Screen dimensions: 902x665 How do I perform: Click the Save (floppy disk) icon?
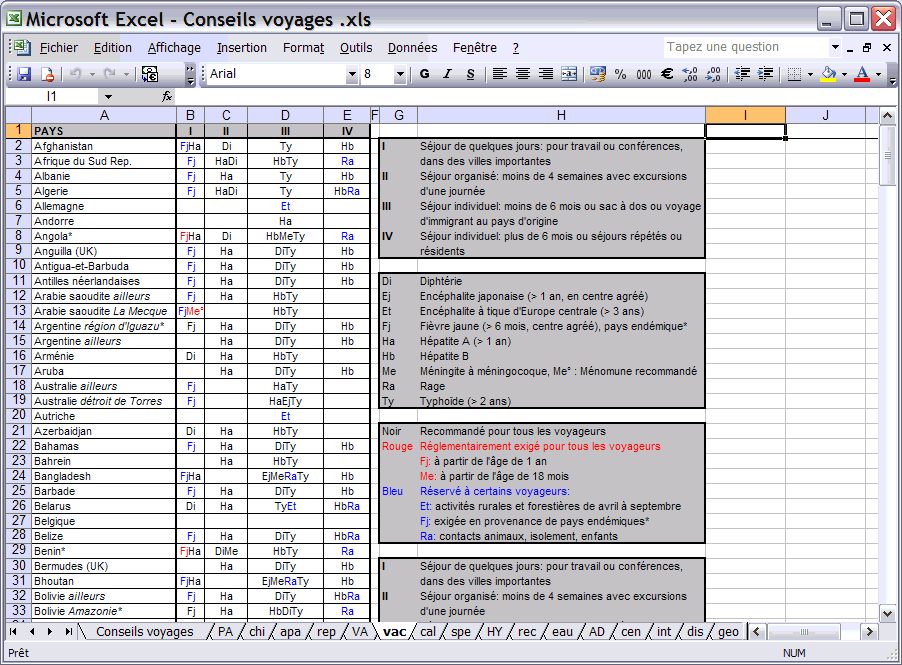[x=24, y=74]
